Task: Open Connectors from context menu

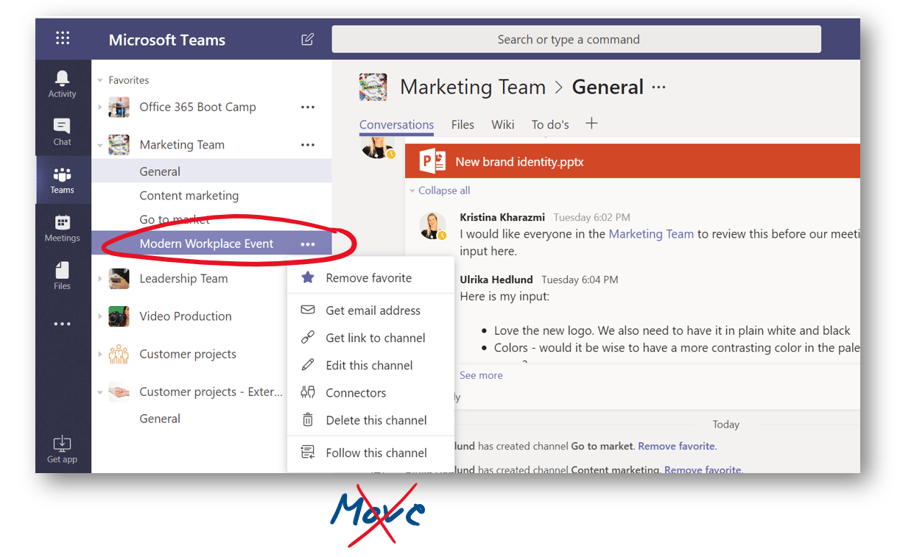Action: pyautogui.click(x=370, y=393)
